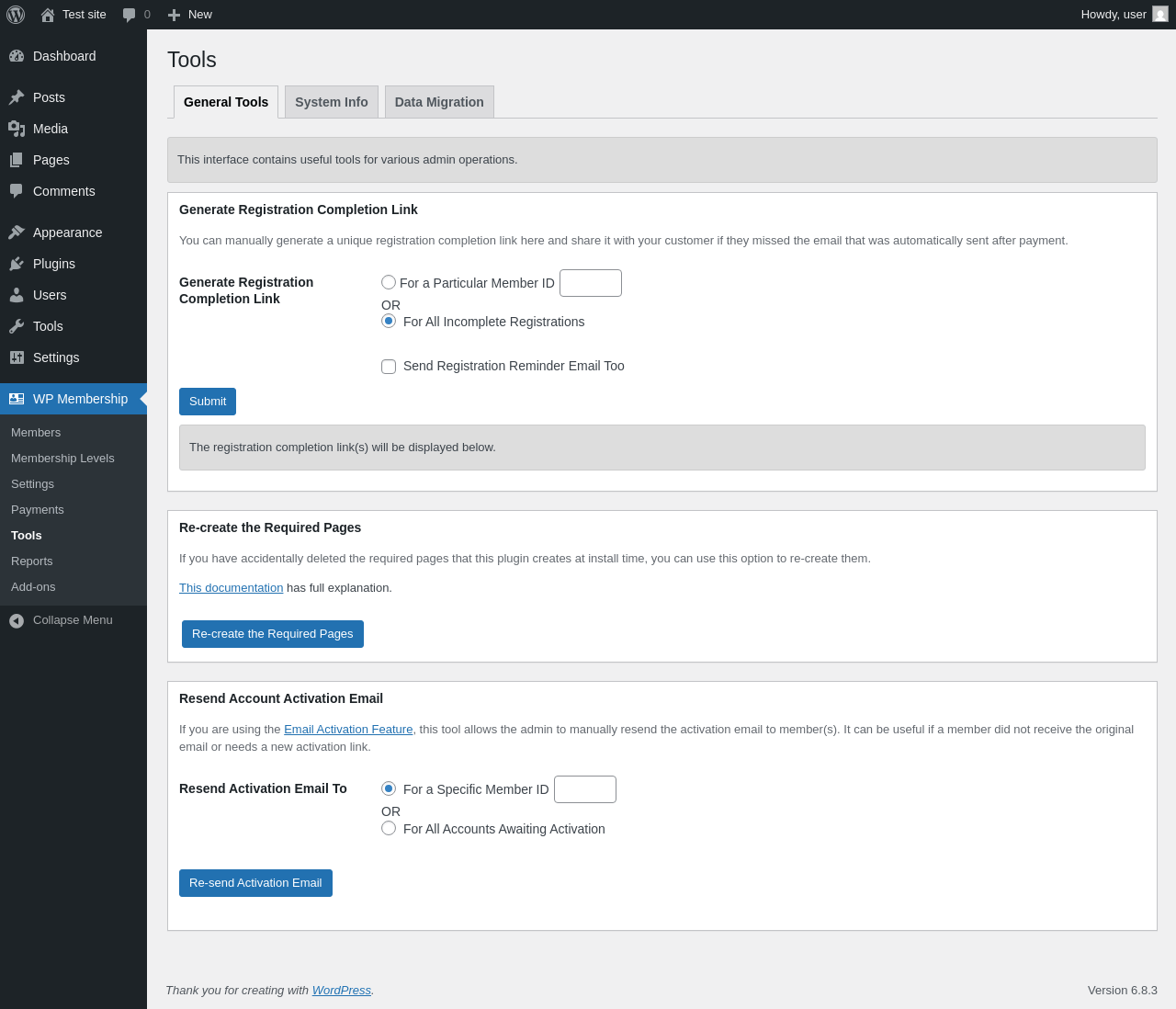Open Membership Levels in the submenu
This screenshot has height=1009, width=1176.
pos(62,459)
